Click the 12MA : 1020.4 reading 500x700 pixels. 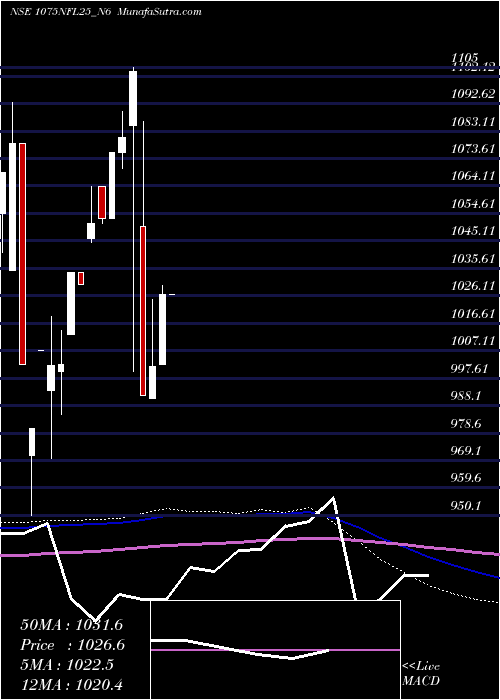72,684
